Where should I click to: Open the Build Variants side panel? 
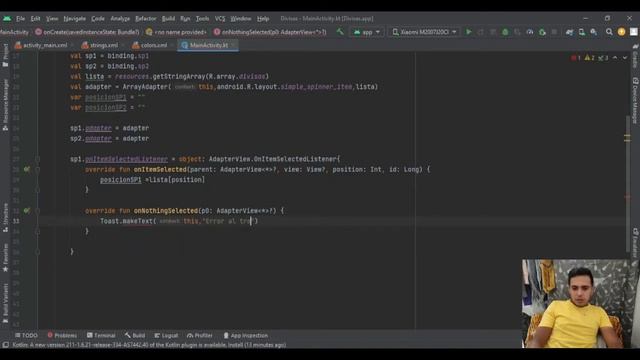point(5,303)
